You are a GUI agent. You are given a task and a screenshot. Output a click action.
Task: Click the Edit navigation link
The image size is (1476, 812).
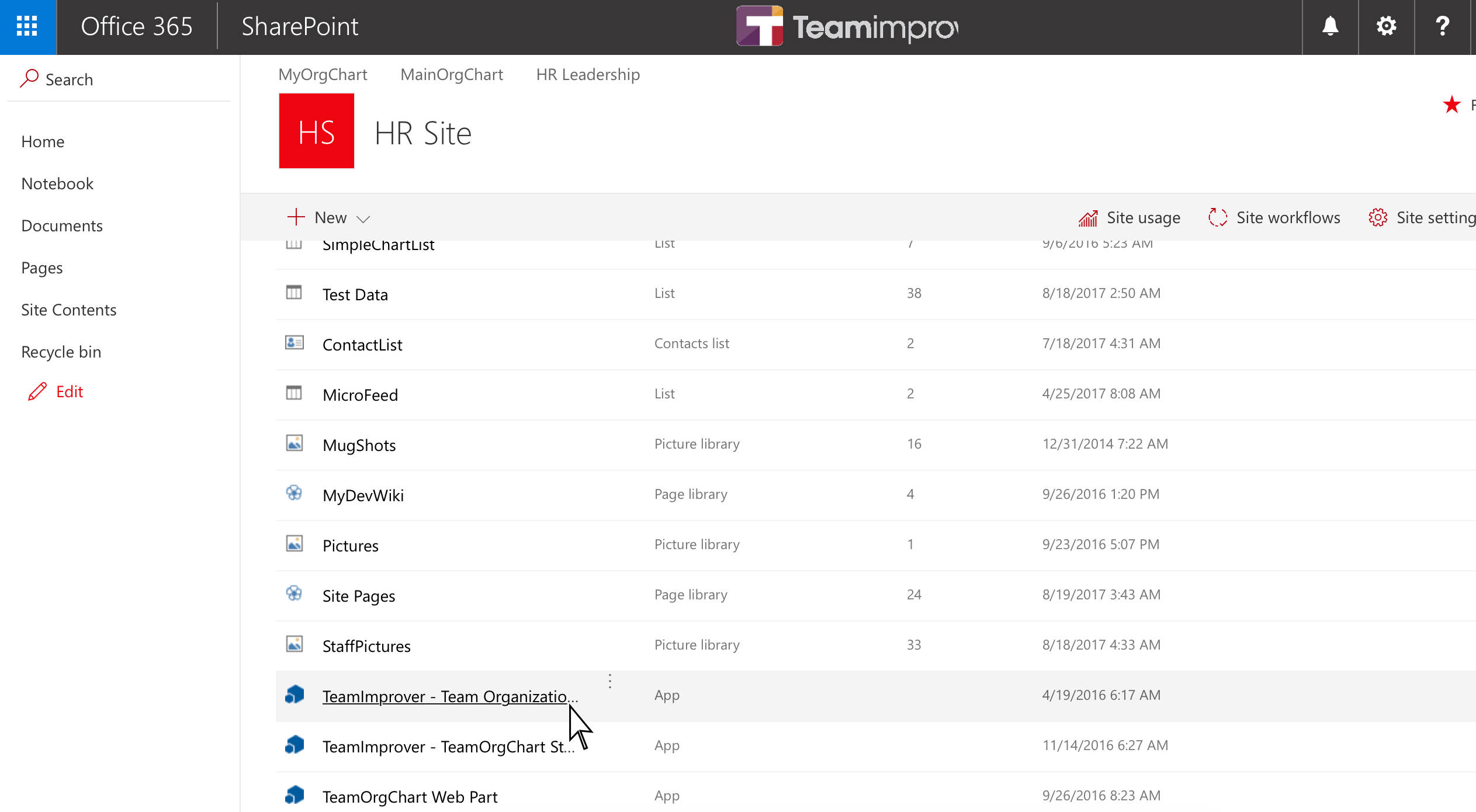[69, 392]
